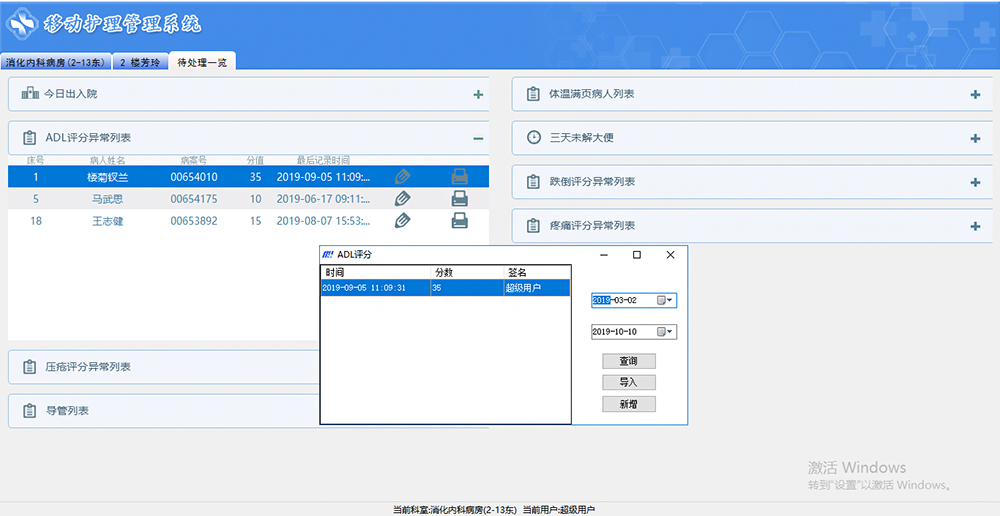Image resolution: width=1000 pixels, height=516 pixels.
Task: Print ADL record for 王志健
Action: [459, 221]
